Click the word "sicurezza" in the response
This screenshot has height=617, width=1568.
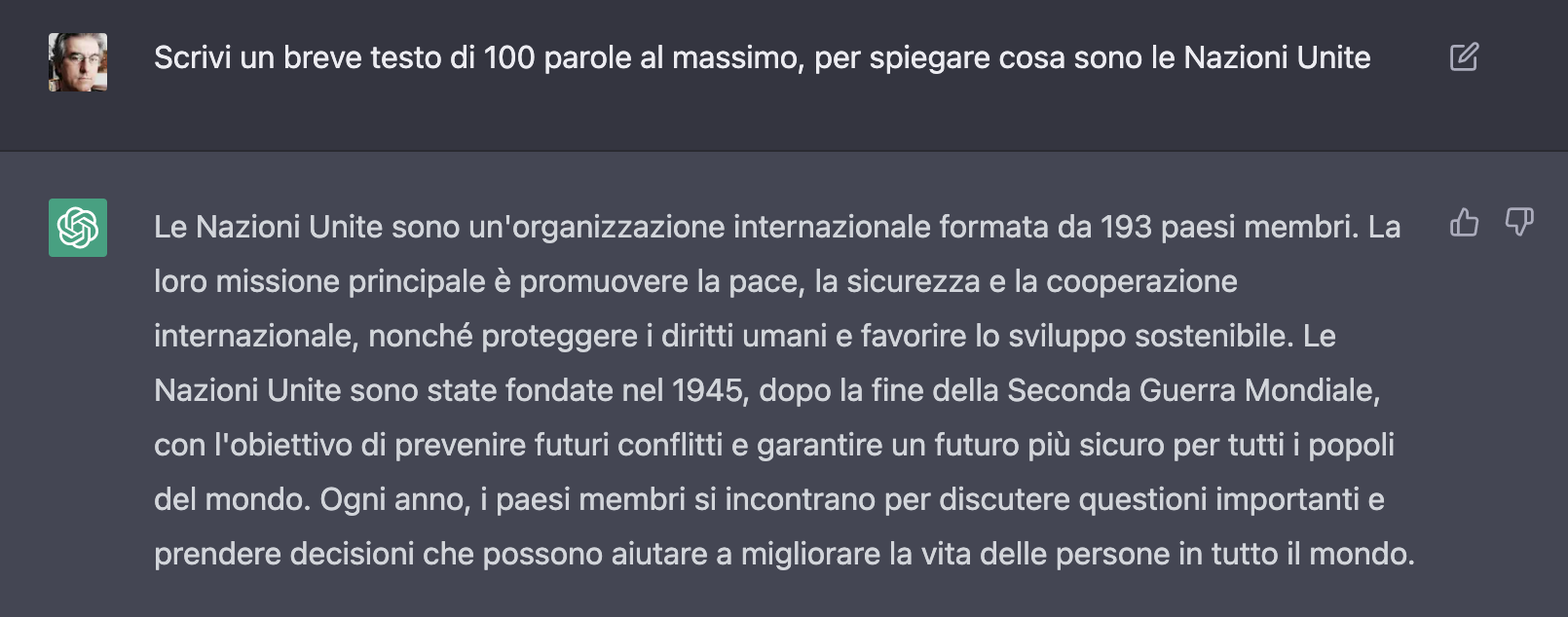(x=913, y=282)
